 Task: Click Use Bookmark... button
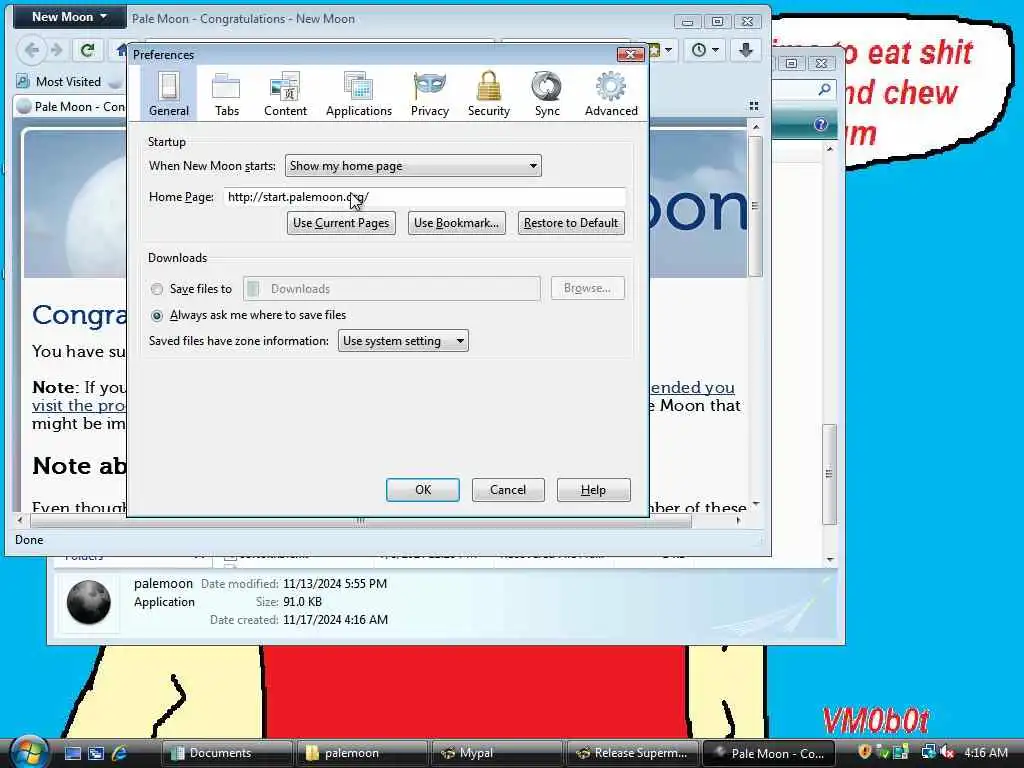tap(456, 223)
